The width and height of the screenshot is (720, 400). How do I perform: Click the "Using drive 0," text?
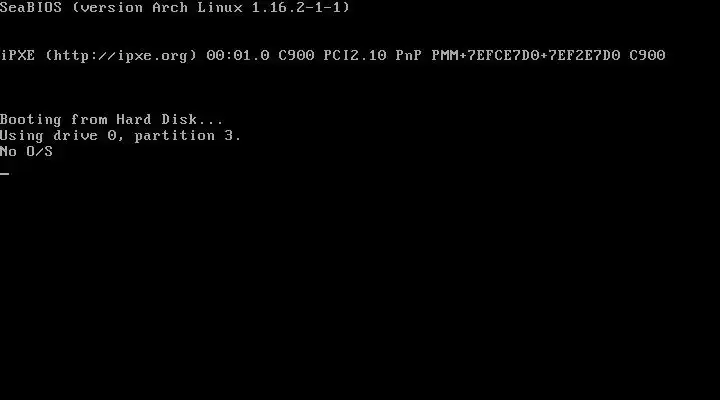pos(62,136)
